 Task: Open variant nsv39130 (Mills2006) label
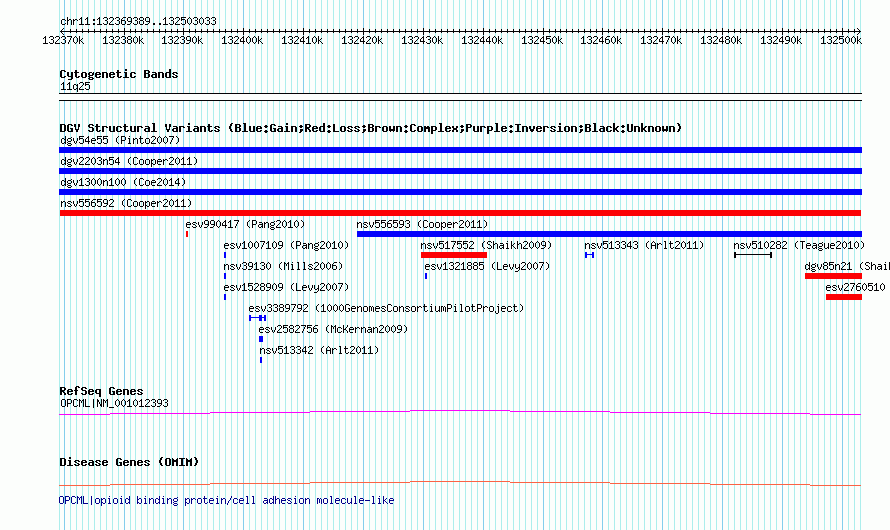click(283, 266)
